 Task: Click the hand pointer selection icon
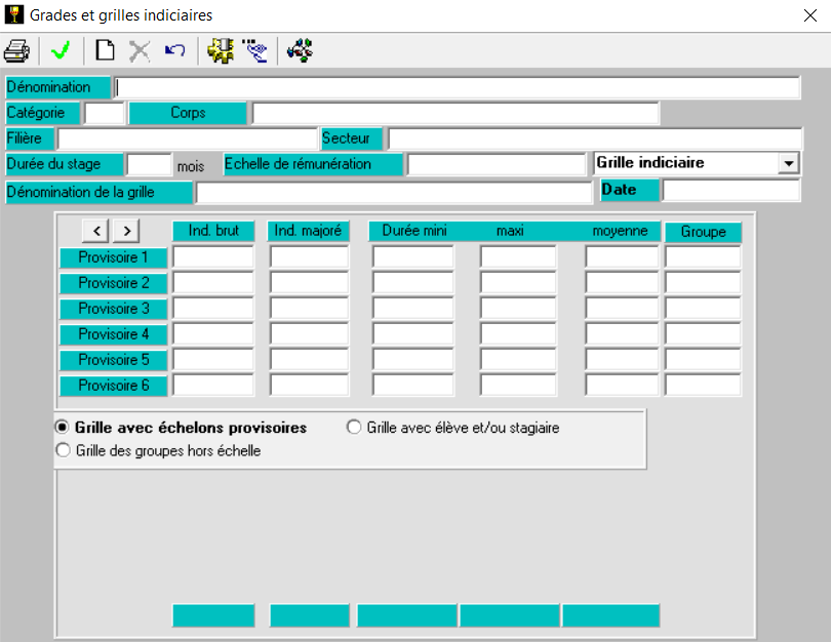[x=255, y=50]
